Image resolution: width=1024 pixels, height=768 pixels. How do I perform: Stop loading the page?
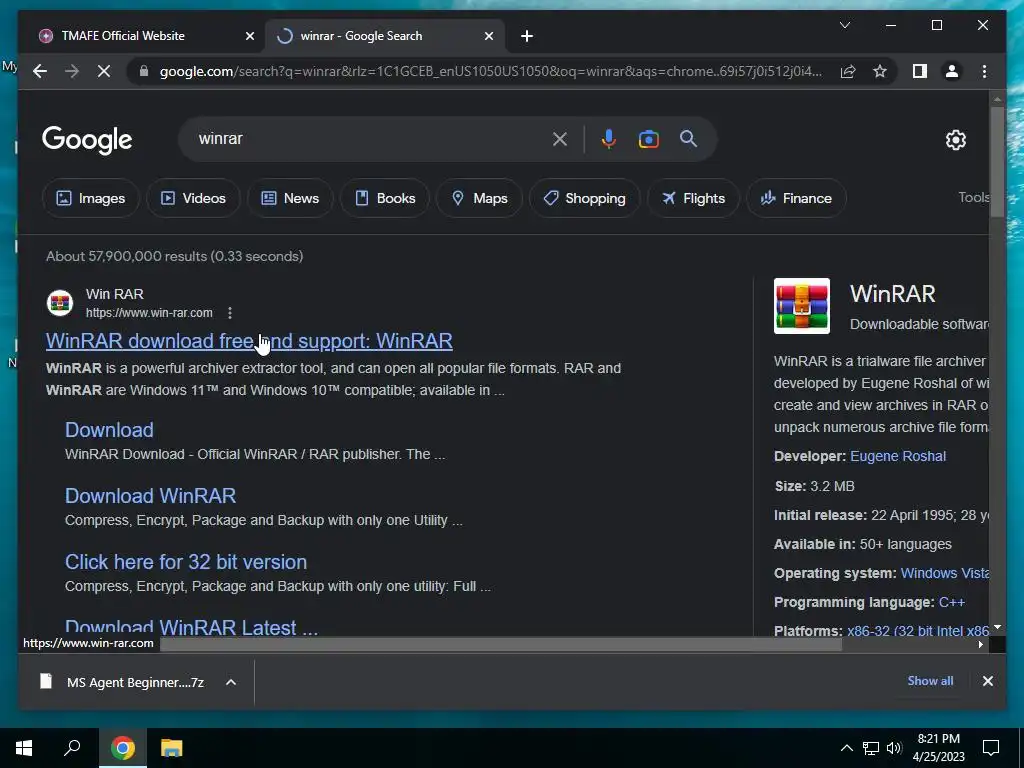(104, 71)
